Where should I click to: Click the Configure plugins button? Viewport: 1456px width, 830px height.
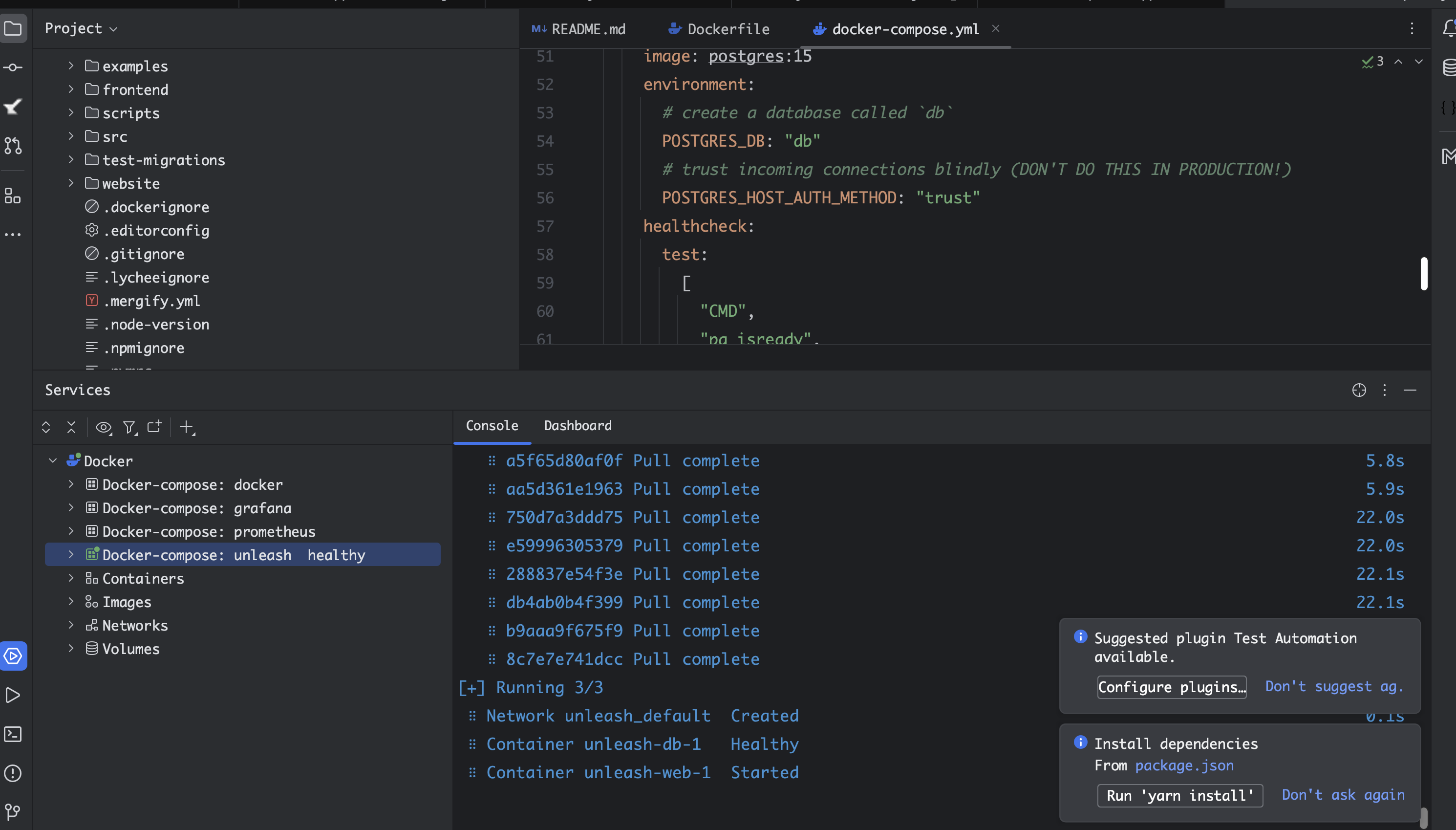(1171, 687)
